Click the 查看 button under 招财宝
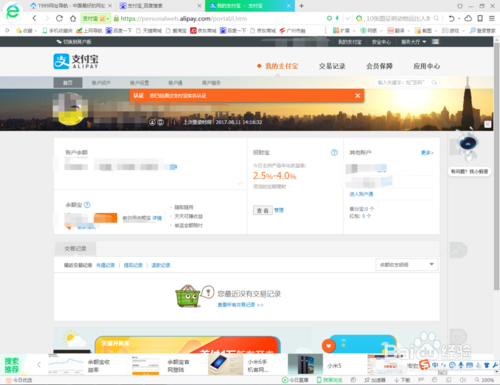Screen dimensions: 500x385 [263, 210]
